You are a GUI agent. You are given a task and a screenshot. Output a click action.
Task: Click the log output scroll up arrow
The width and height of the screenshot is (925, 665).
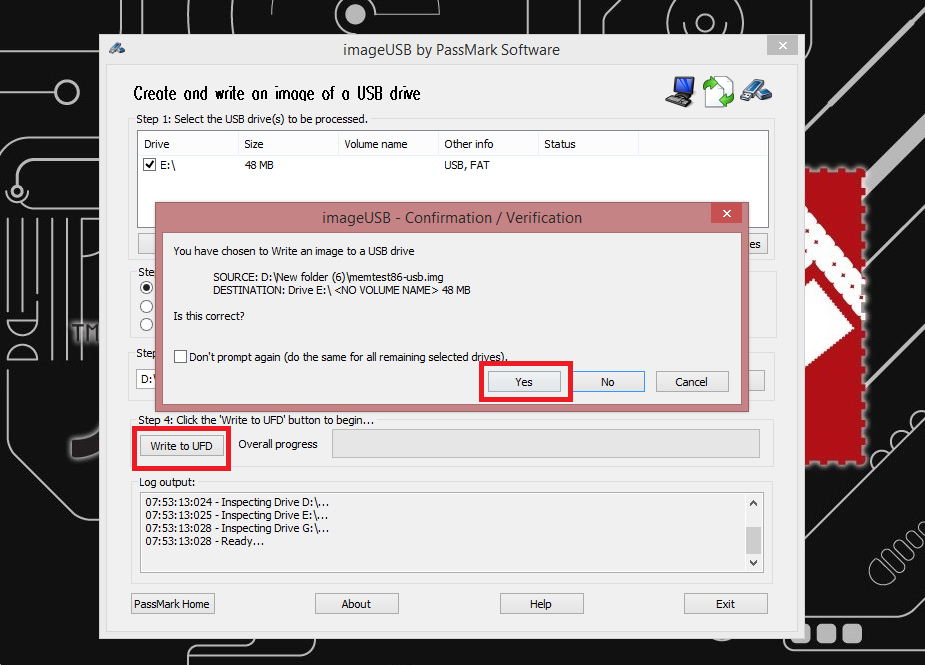tap(753, 503)
